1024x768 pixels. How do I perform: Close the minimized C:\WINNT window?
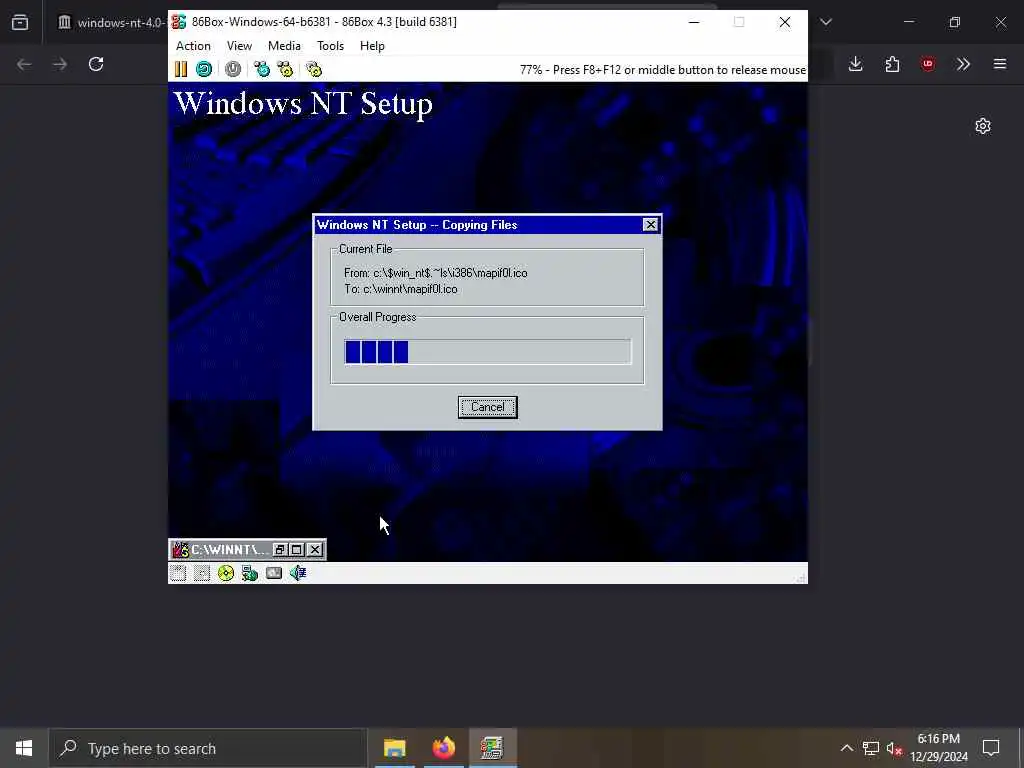pyautogui.click(x=315, y=550)
